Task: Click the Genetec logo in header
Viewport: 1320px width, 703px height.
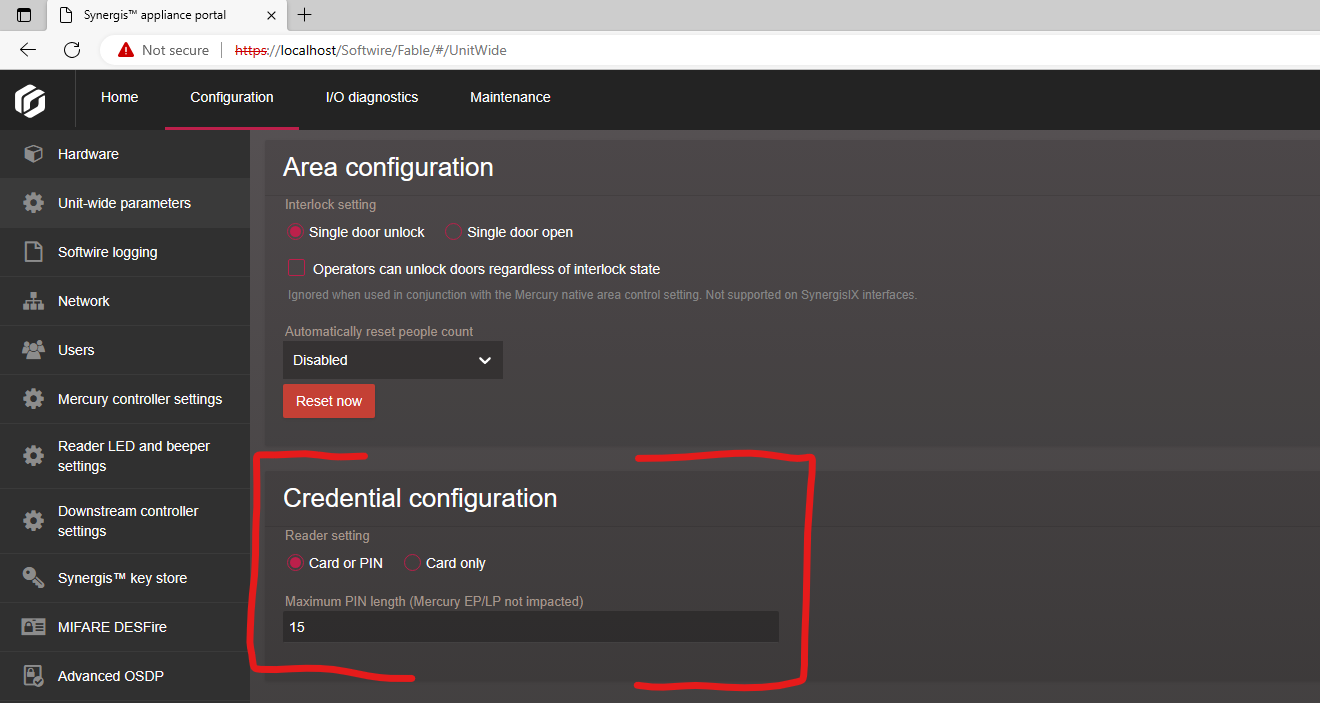Action: pos(30,100)
